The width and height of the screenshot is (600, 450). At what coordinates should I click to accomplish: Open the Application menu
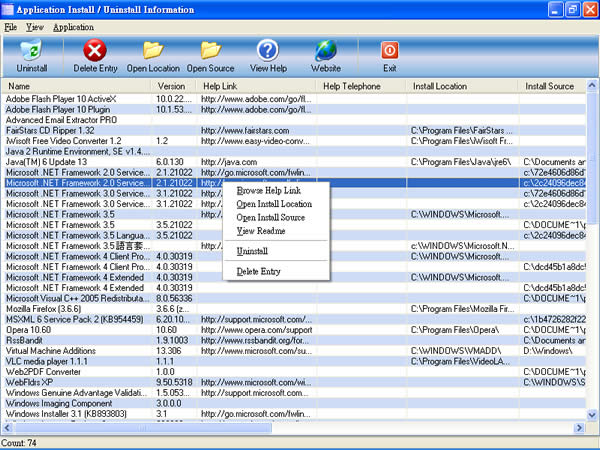[x=73, y=27]
